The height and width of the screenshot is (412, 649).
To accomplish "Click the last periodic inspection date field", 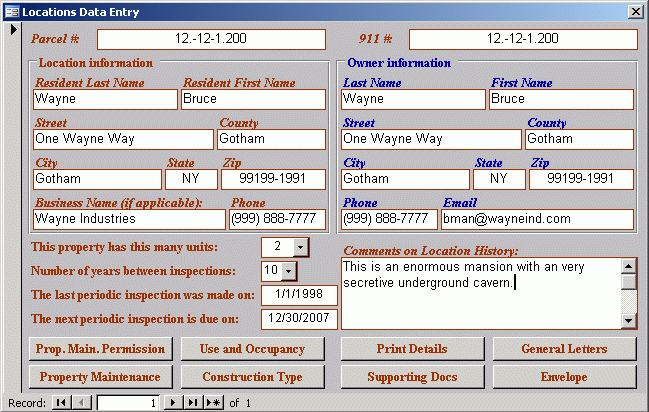I will 299,295.
